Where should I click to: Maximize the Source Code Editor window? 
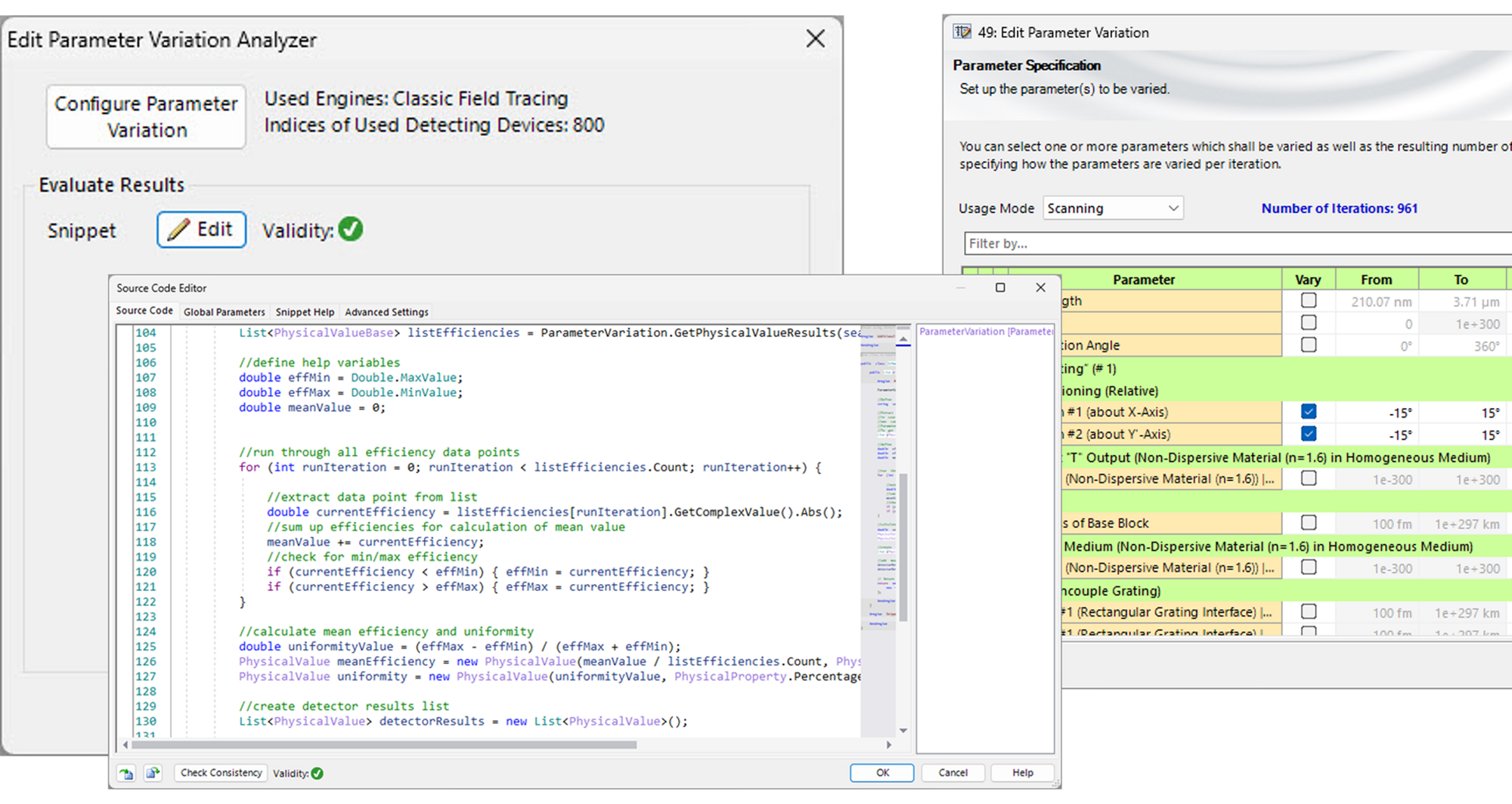[x=1000, y=287]
